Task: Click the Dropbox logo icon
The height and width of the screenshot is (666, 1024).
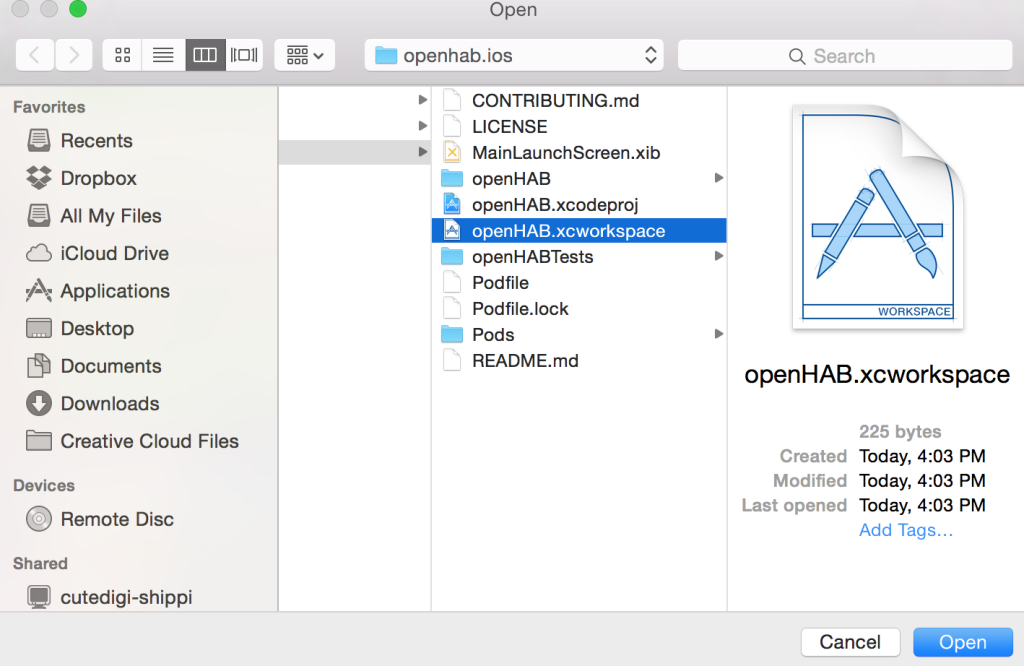Action: (x=39, y=178)
